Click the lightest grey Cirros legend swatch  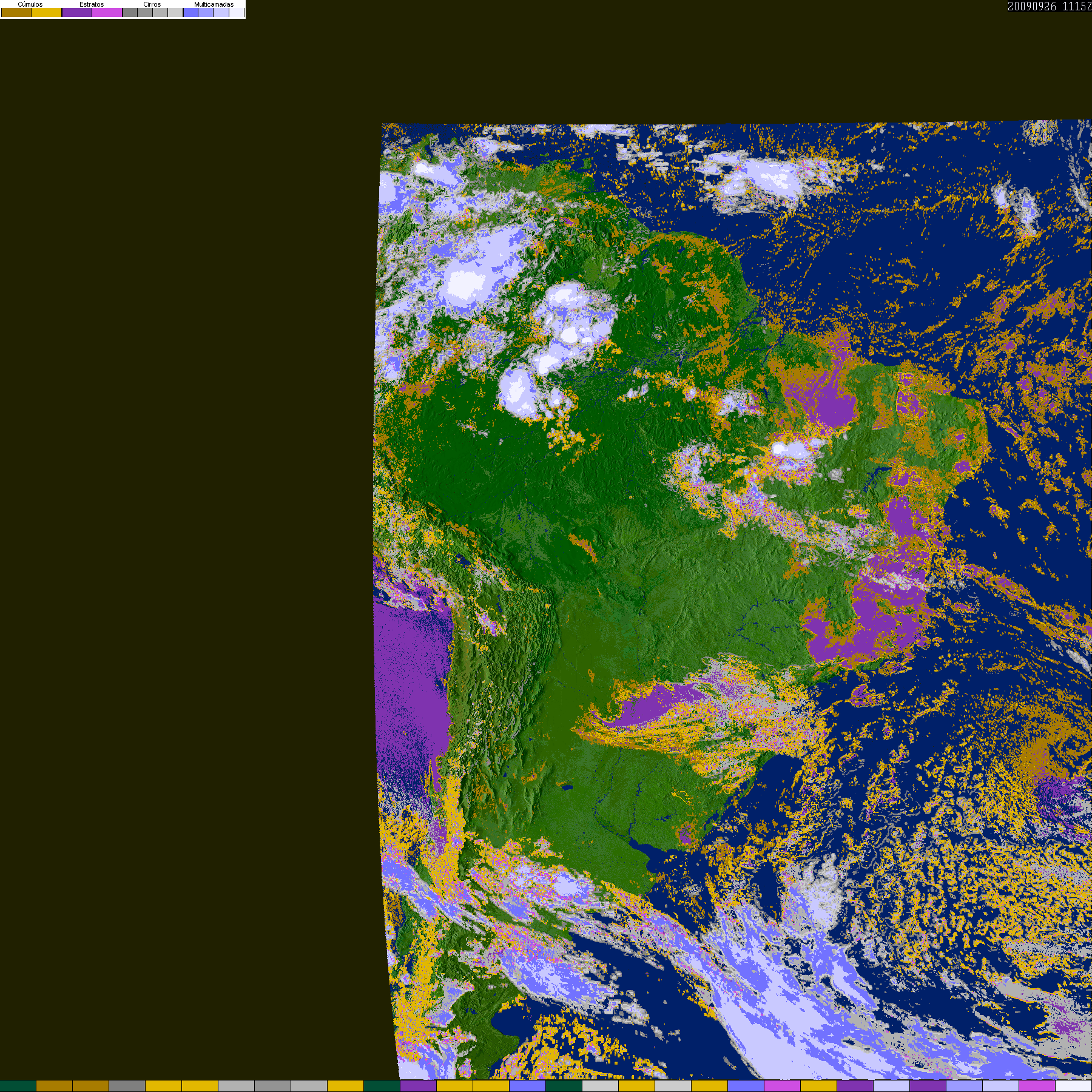175,12
